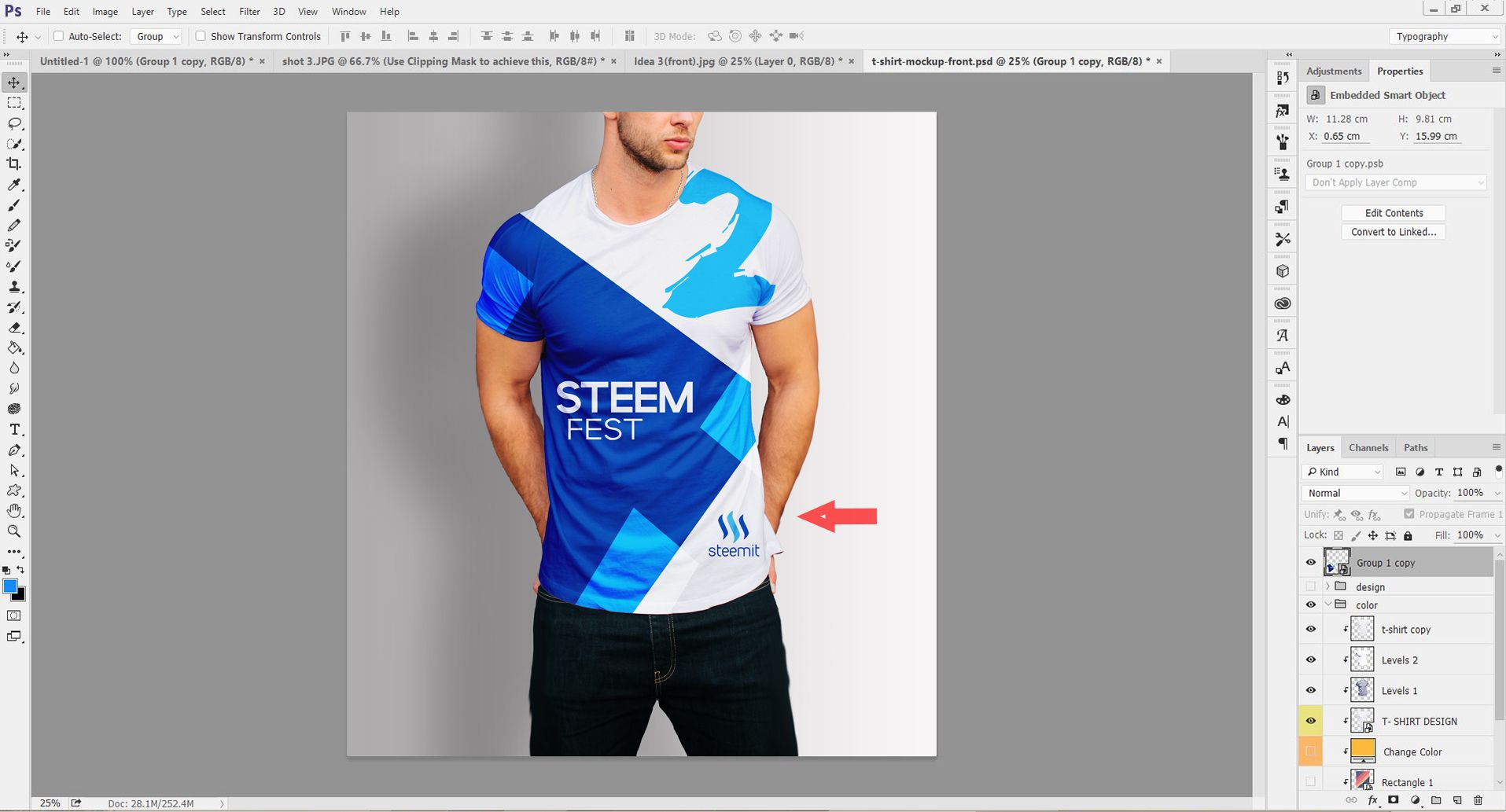Image resolution: width=1506 pixels, height=812 pixels.
Task: Expand the design group folder
Action: [x=1327, y=586]
